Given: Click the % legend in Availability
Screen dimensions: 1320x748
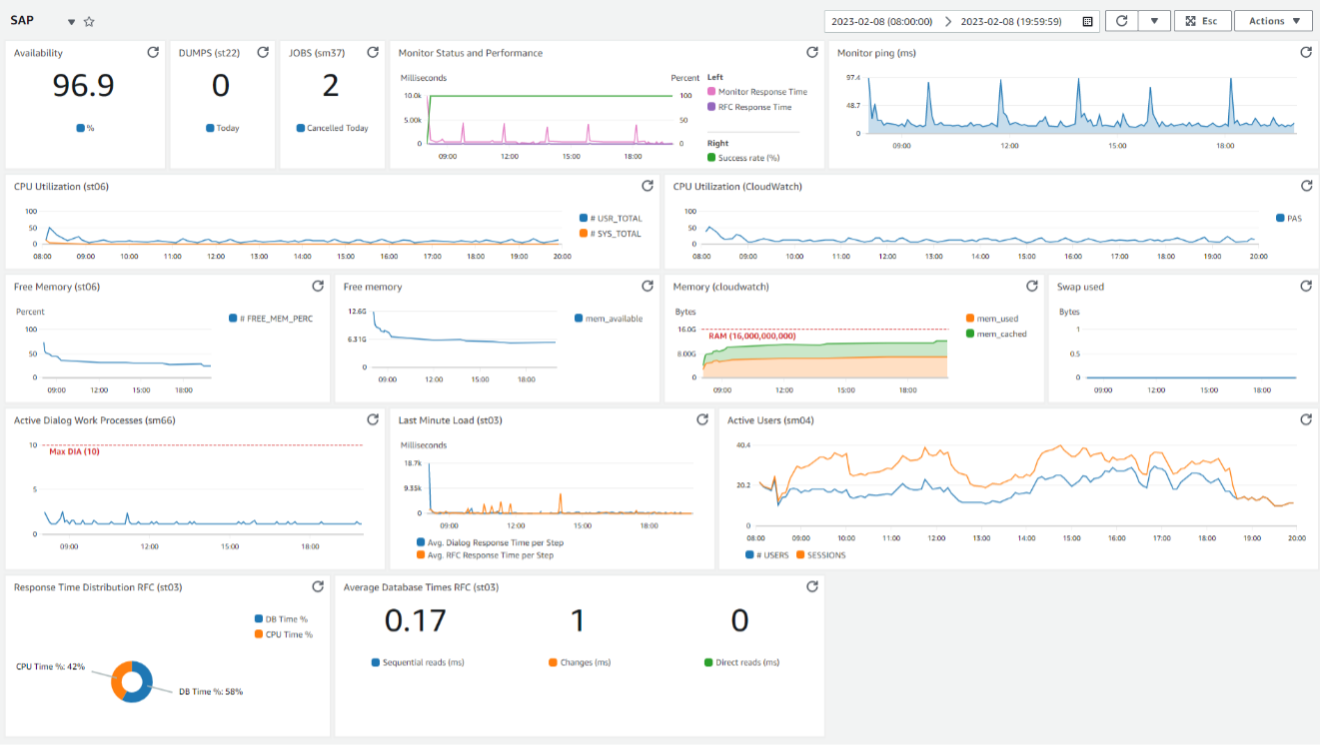Looking at the screenshot, I should (x=85, y=128).
